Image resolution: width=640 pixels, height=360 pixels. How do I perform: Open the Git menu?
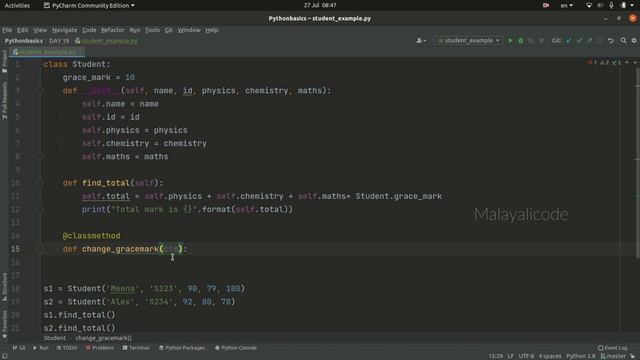tap(169, 30)
